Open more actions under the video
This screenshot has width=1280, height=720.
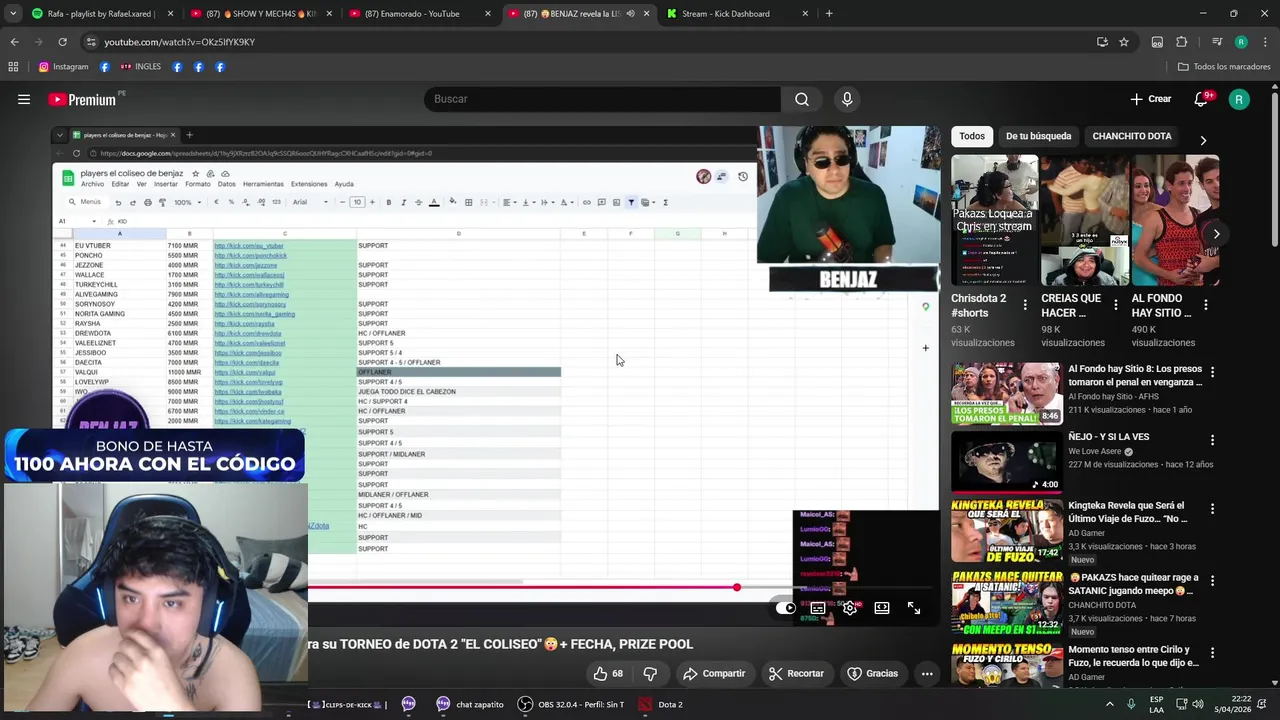pyautogui.click(x=927, y=674)
